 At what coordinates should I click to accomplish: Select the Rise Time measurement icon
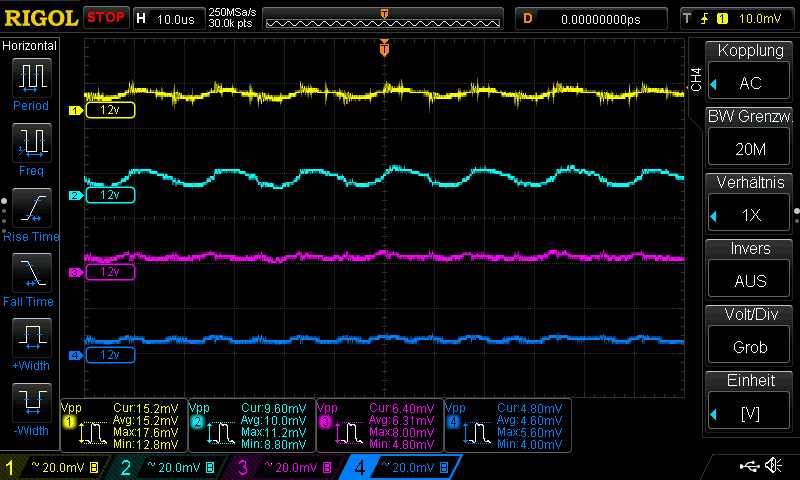tap(32, 208)
